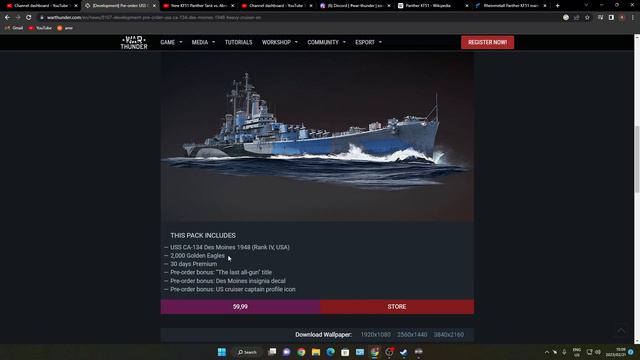This screenshot has width=640, height=360.
Task: Switch to first Channel dashboard YouTube tab
Action: click(41, 6)
